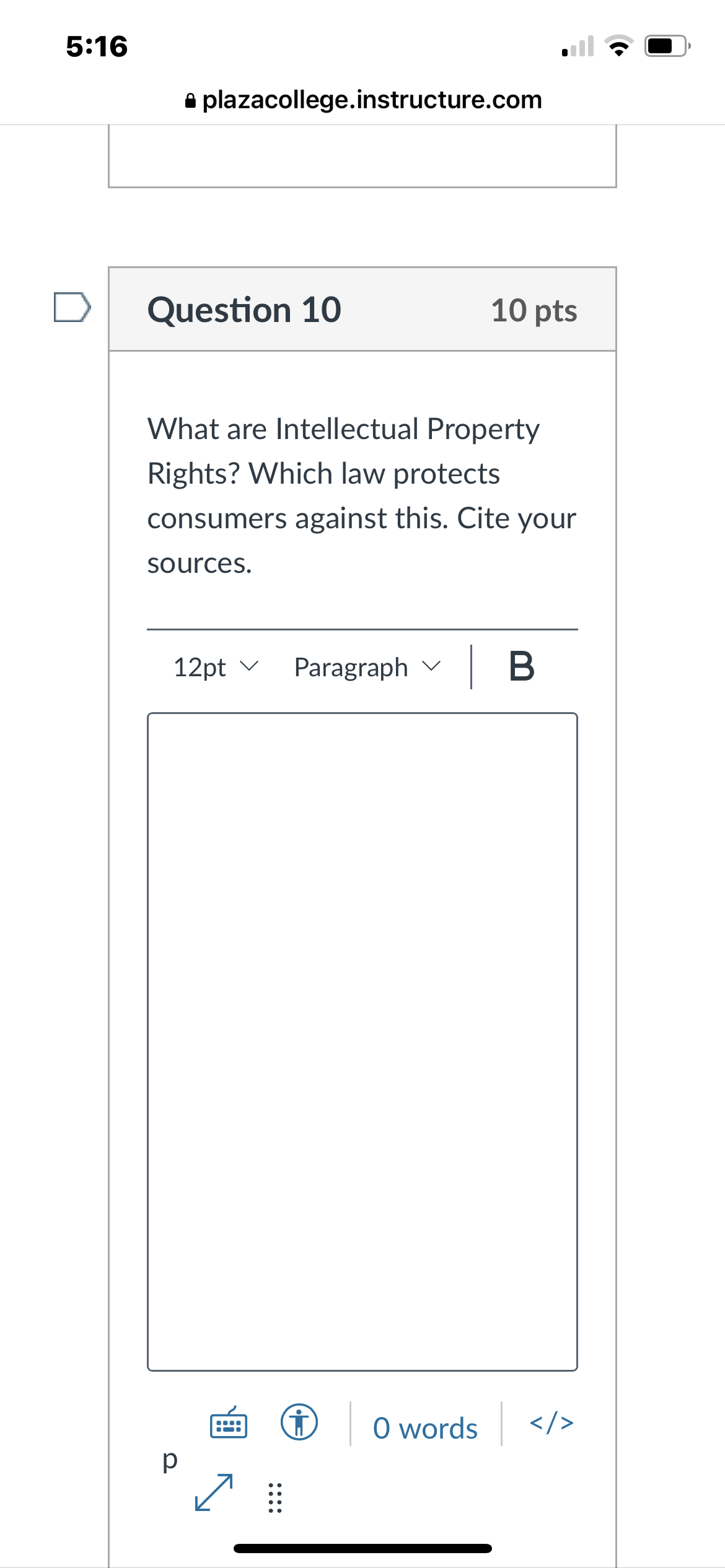Viewport: 725px width, 1568px height.
Task: Click the previous question answer box
Action: [362, 155]
